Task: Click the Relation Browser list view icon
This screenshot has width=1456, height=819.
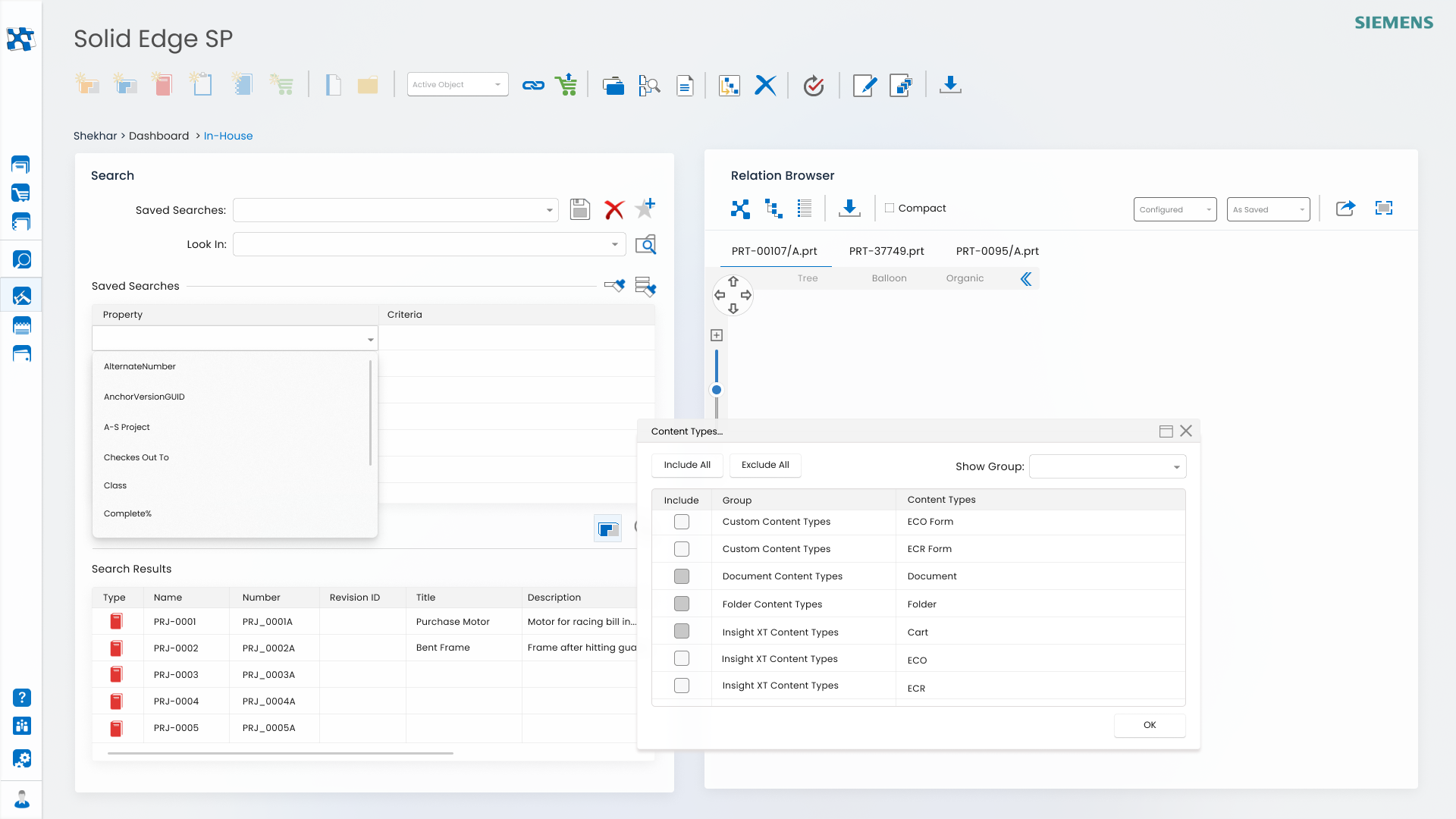Action: (805, 209)
